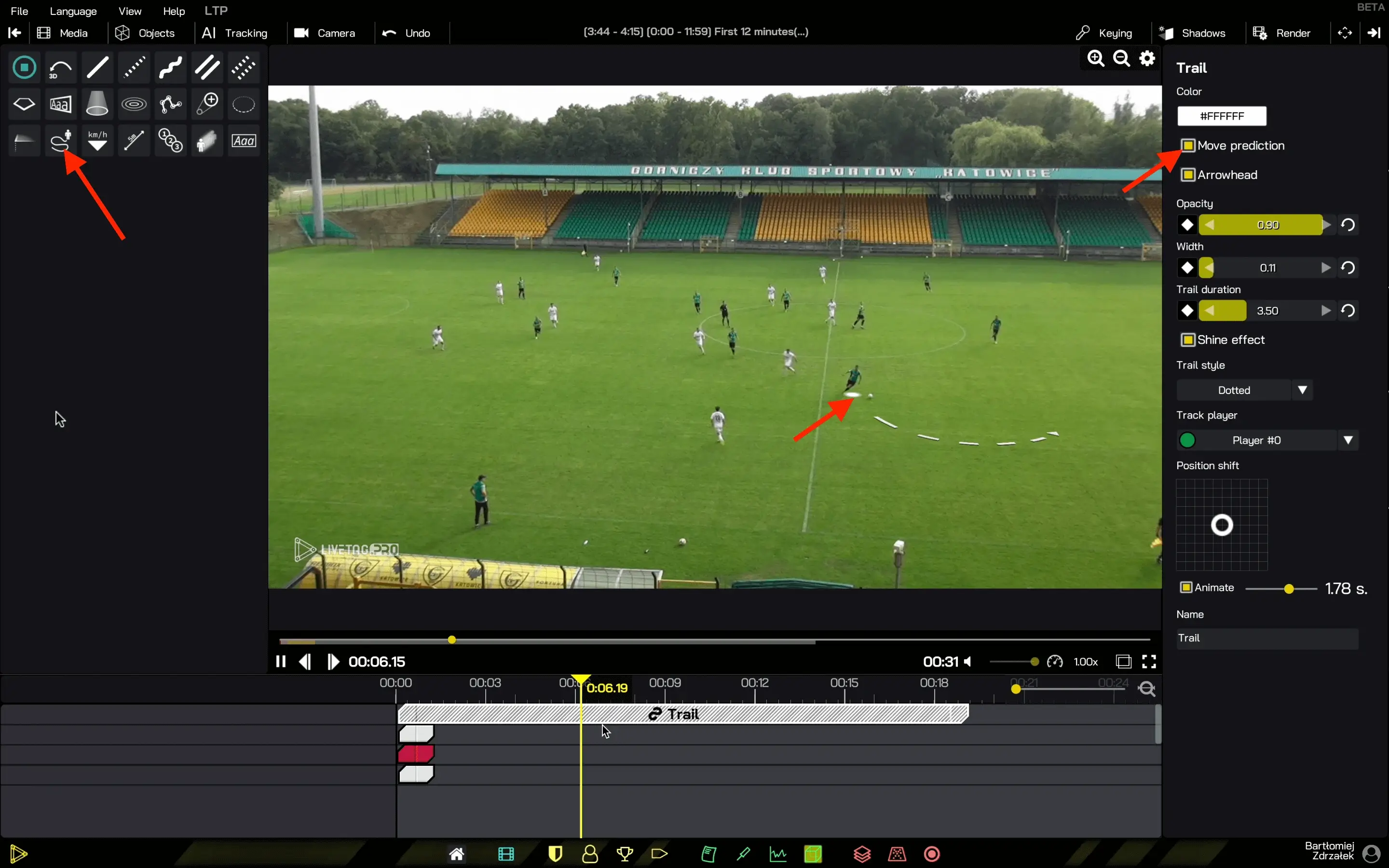Image resolution: width=1389 pixels, height=868 pixels.
Task: Select the dashed line drawing tool
Action: tap(133, 67)
